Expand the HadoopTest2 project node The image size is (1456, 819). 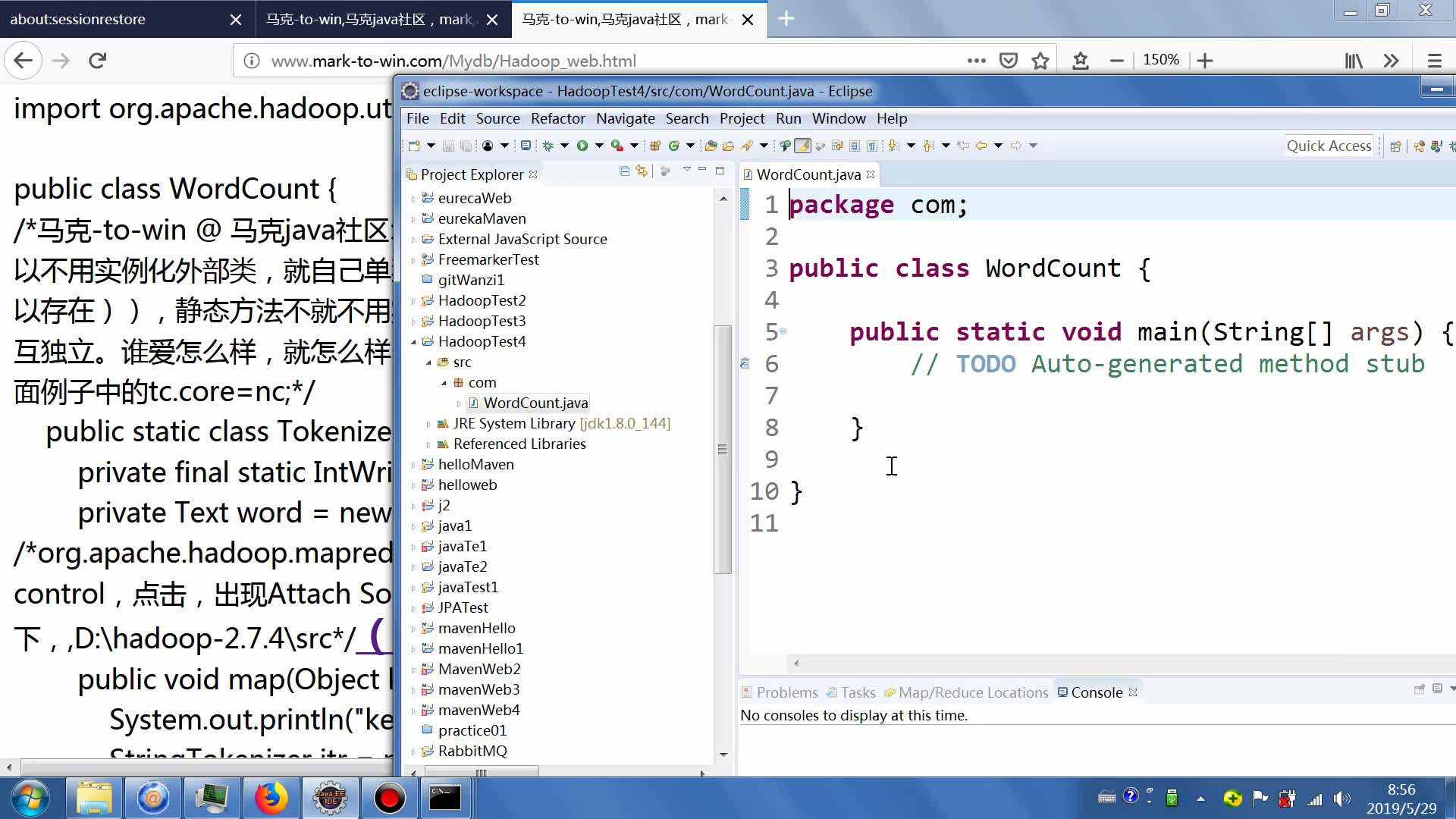point(414,300)
